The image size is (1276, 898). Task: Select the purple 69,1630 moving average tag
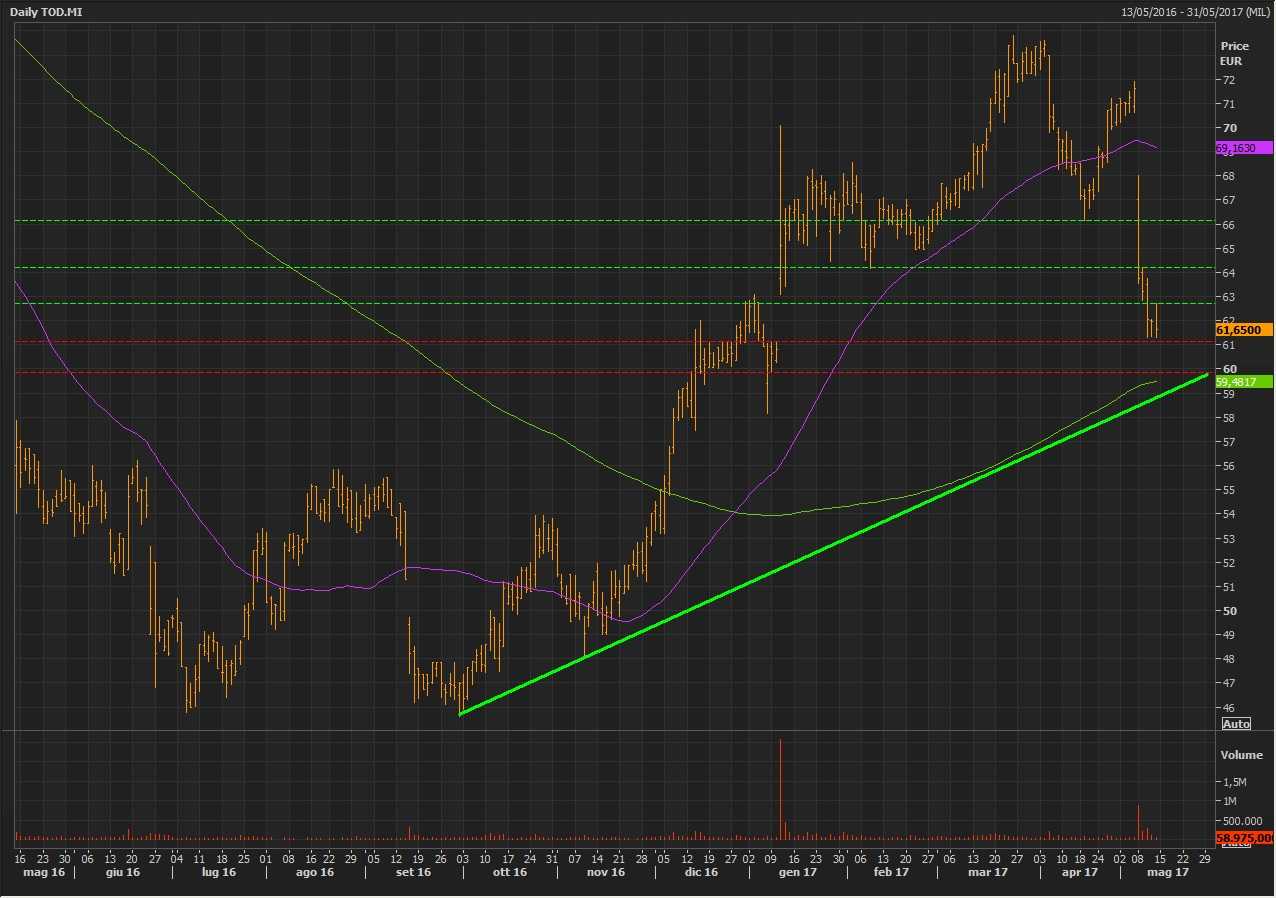click(x=1242, y=148)
